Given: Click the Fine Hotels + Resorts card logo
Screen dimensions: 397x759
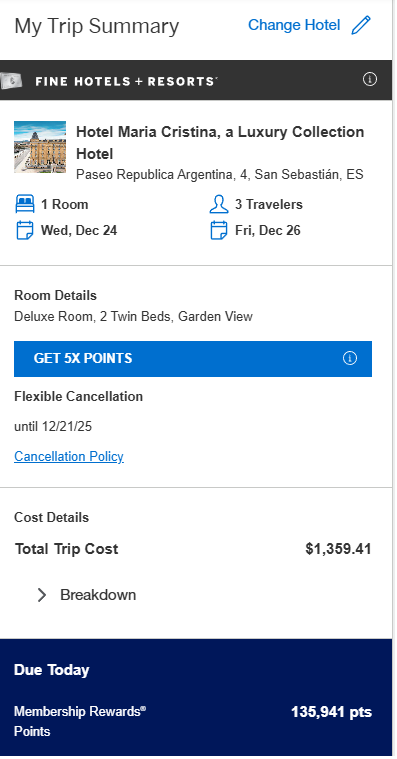Looking at the screenshot, I should [11, 80].
